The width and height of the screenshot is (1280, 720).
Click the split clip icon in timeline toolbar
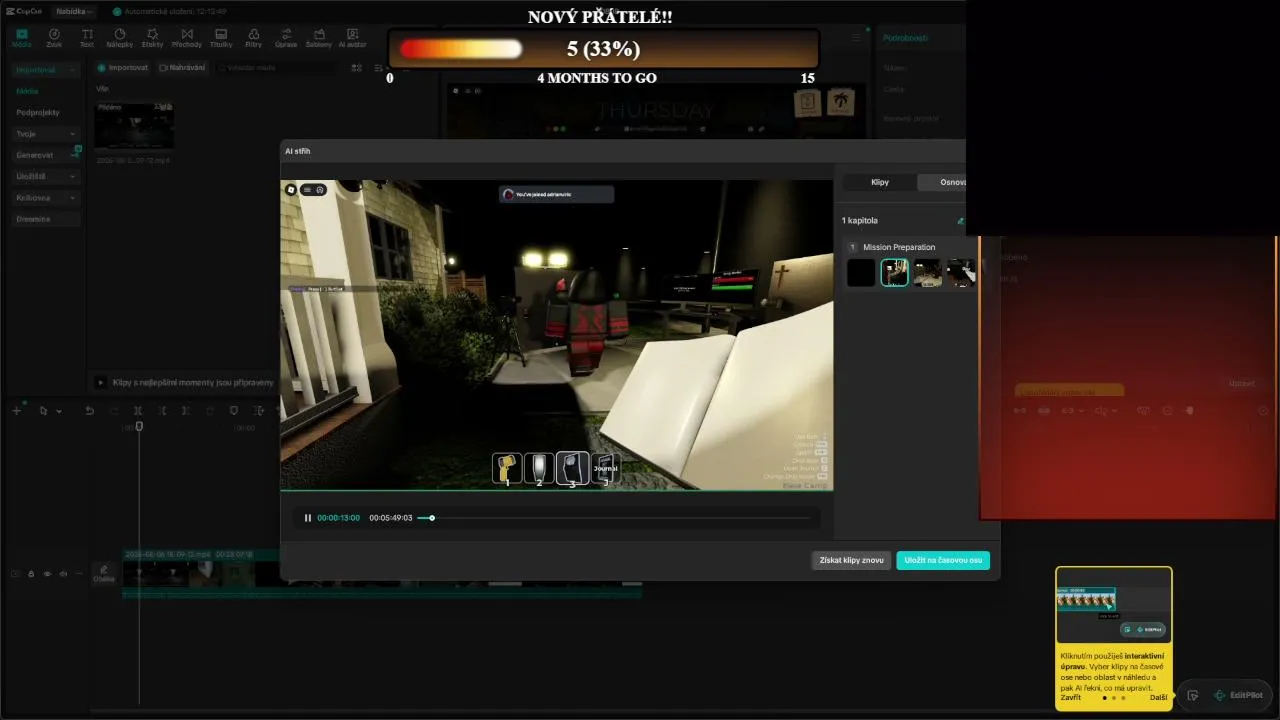pyautogui.click(x=138, y=411)
